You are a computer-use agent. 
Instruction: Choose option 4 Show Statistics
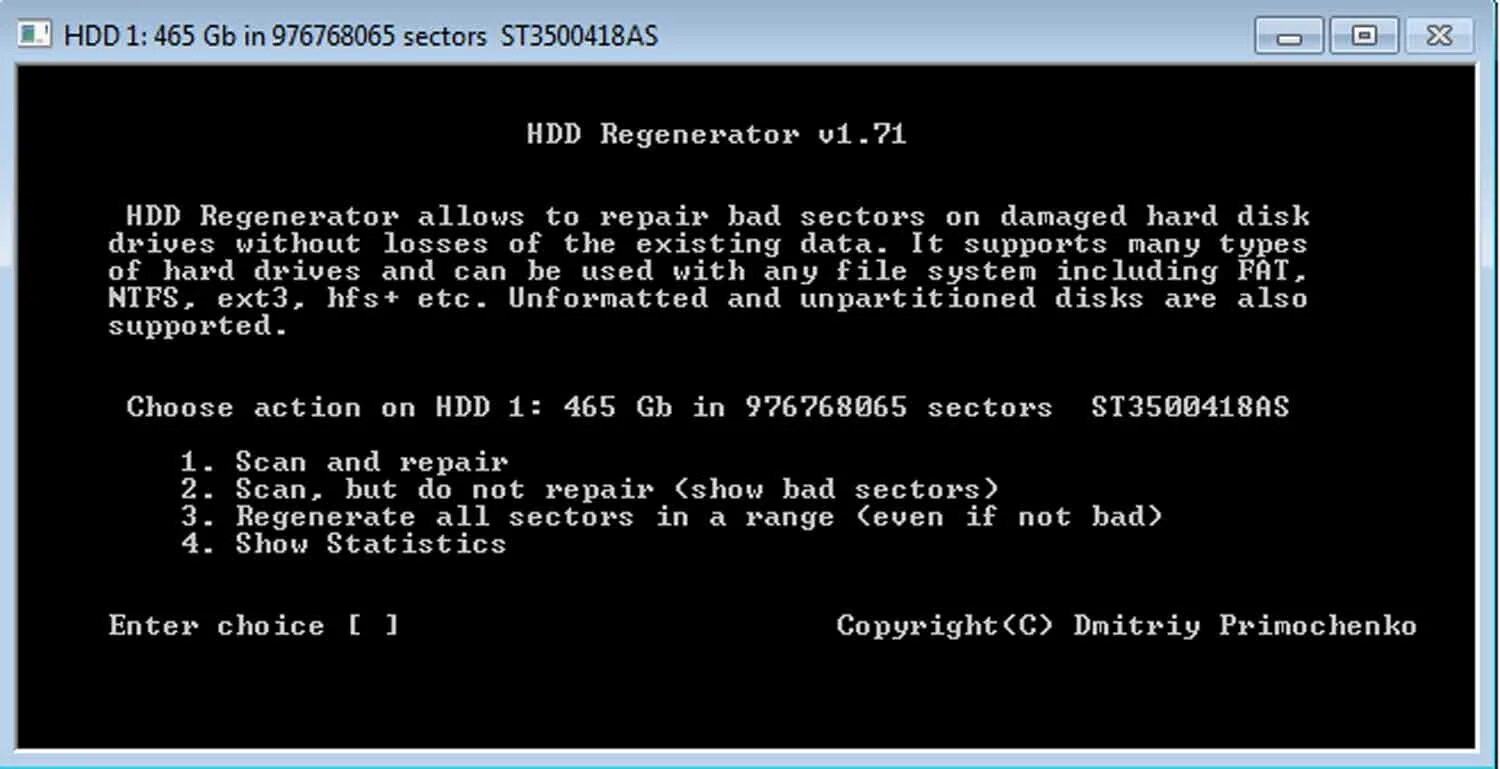(343, 544)
